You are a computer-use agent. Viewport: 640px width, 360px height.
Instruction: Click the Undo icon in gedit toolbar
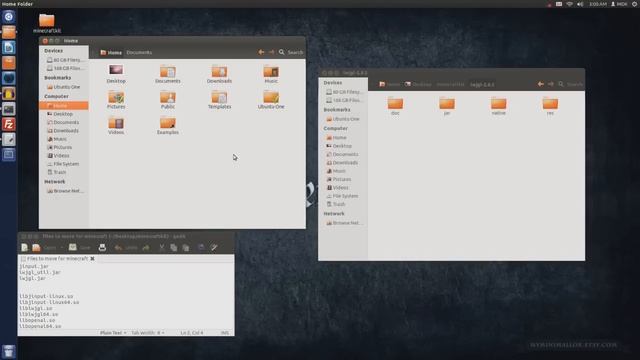pos(118,248)
